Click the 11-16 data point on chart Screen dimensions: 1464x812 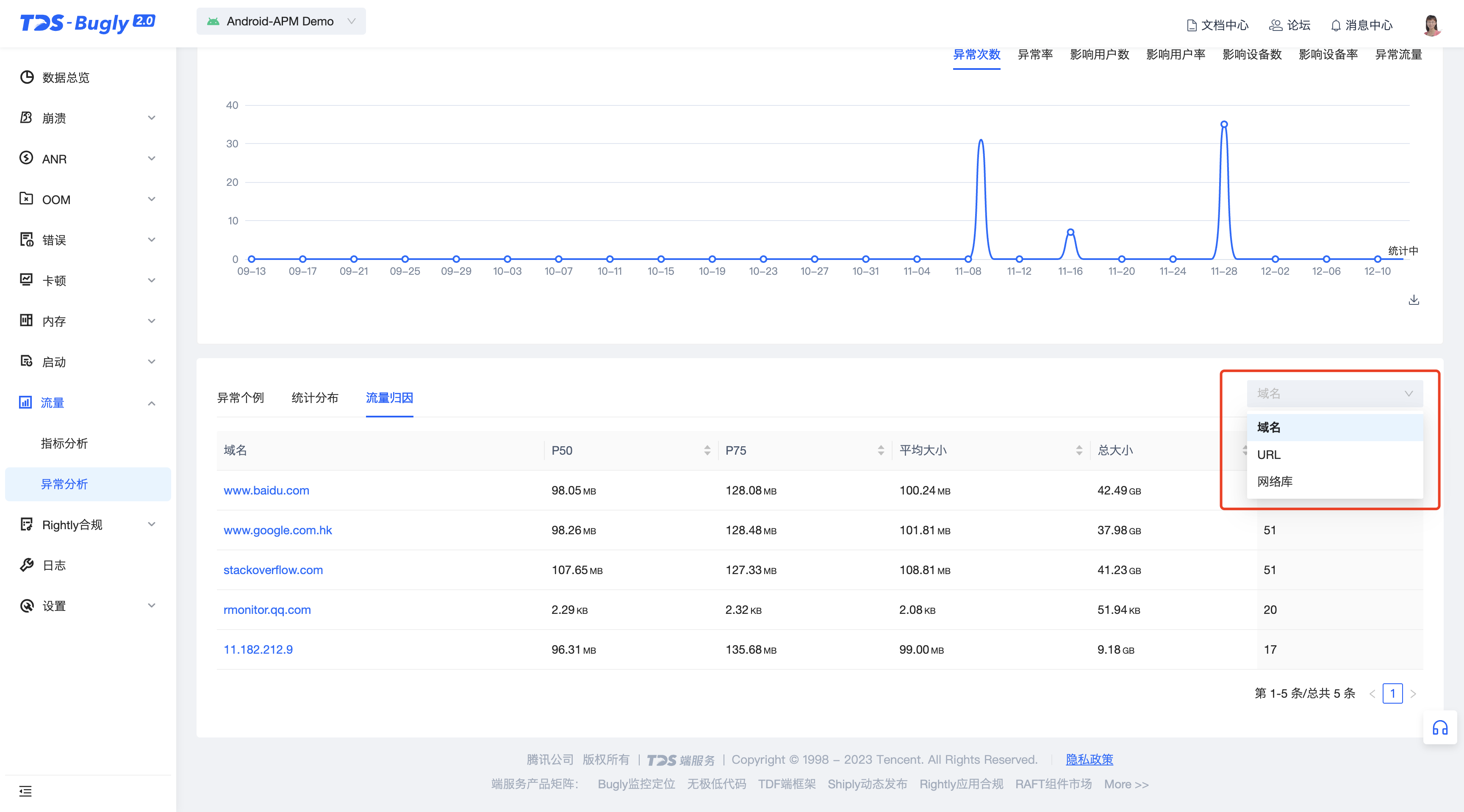click(x=1070, y=232)
